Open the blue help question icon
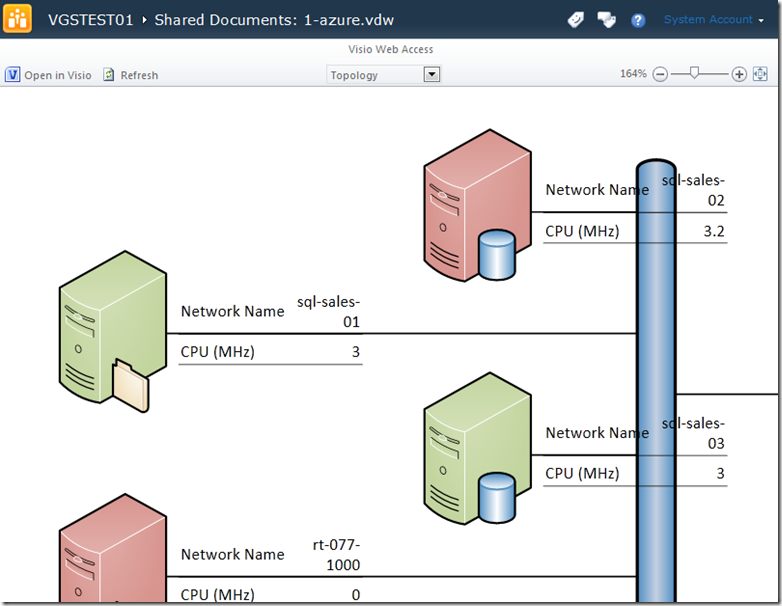 pyautogui.click(x=638, y=20)
